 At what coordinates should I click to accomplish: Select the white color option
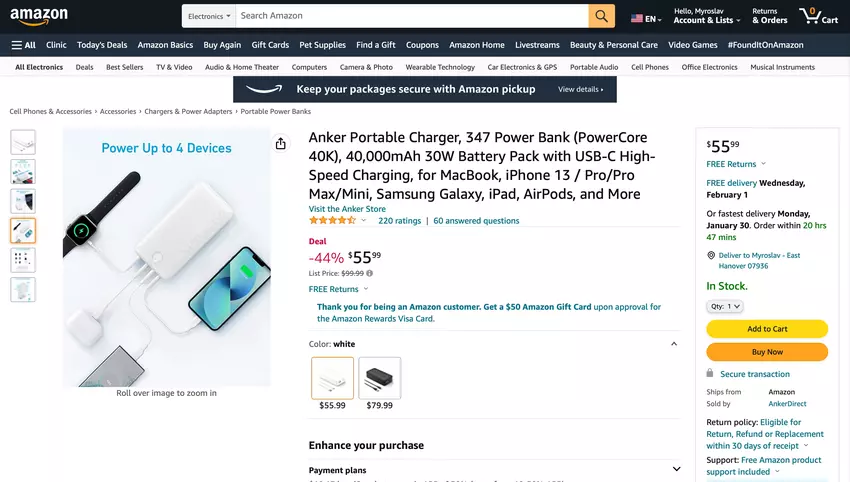pos(332,378)
